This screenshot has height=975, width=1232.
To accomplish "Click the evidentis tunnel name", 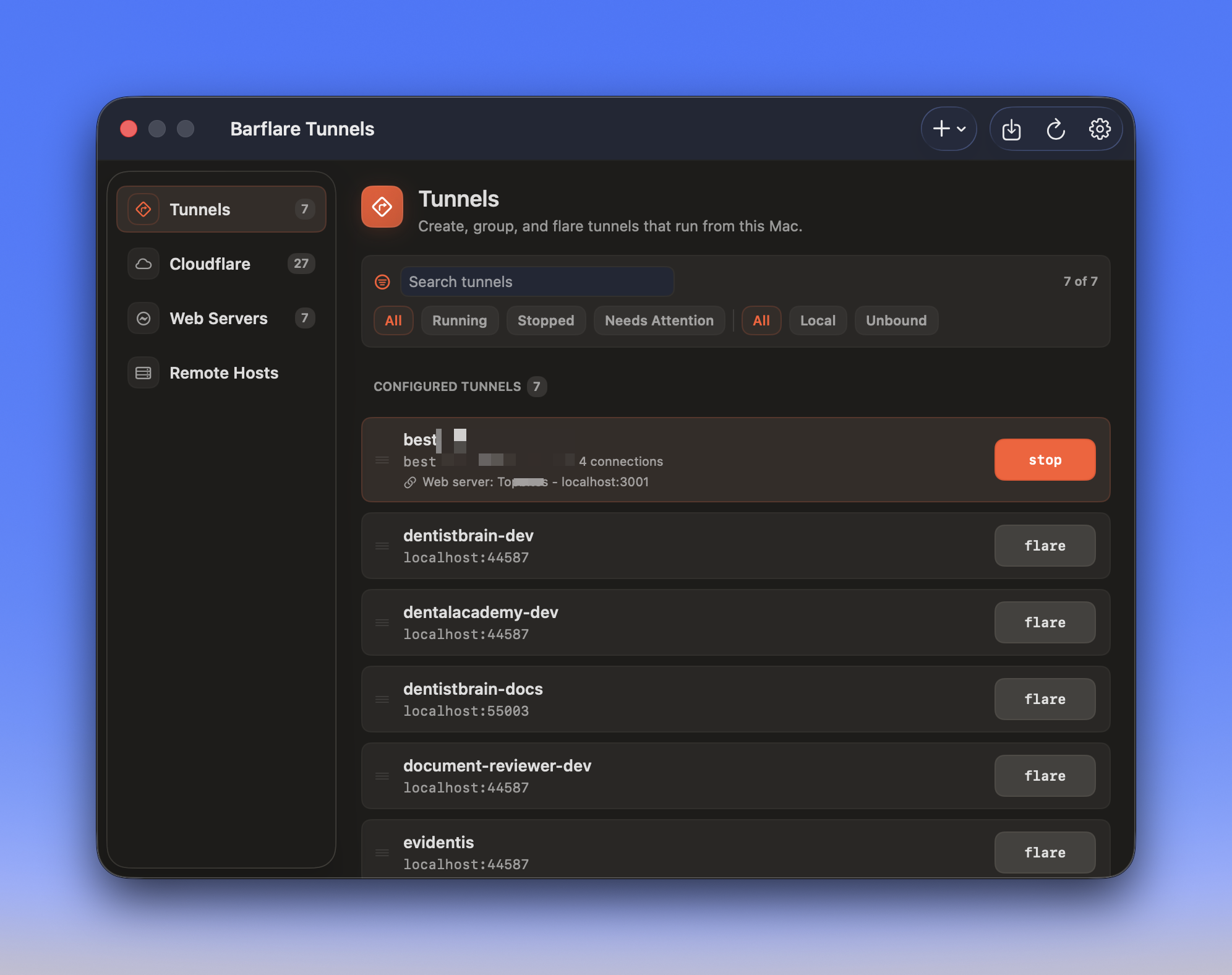I will coord(438,843).
